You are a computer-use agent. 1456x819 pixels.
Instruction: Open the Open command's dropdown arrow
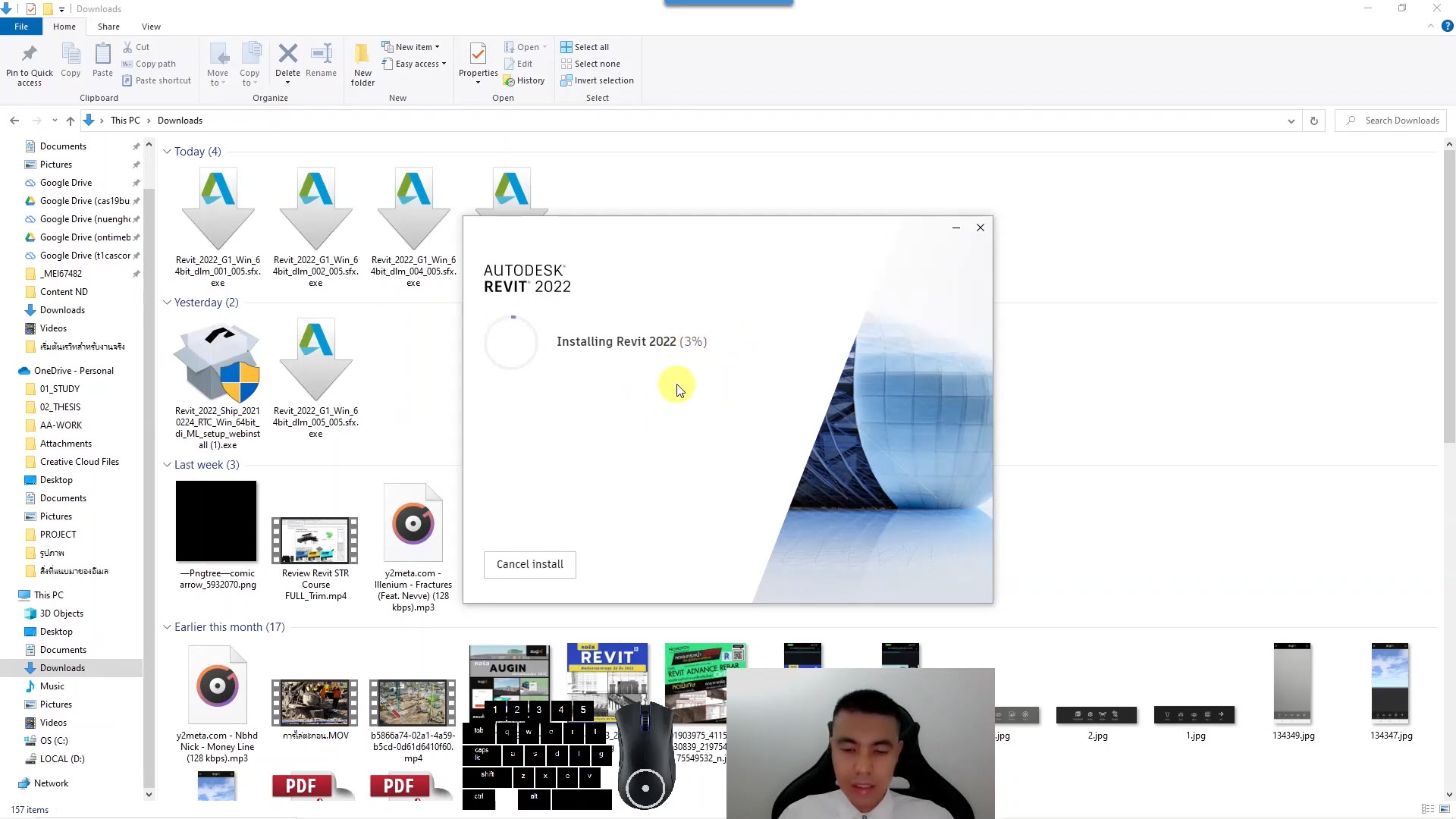tap(544, 47)
